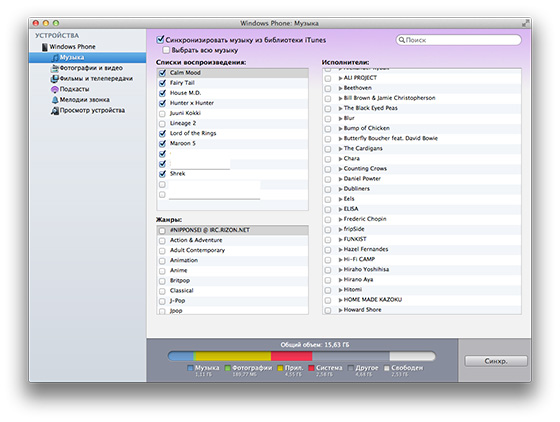This screenshot has width=560, height=422.
Task: Expand Frederic Chopin artist
Action: click(340, 219)
